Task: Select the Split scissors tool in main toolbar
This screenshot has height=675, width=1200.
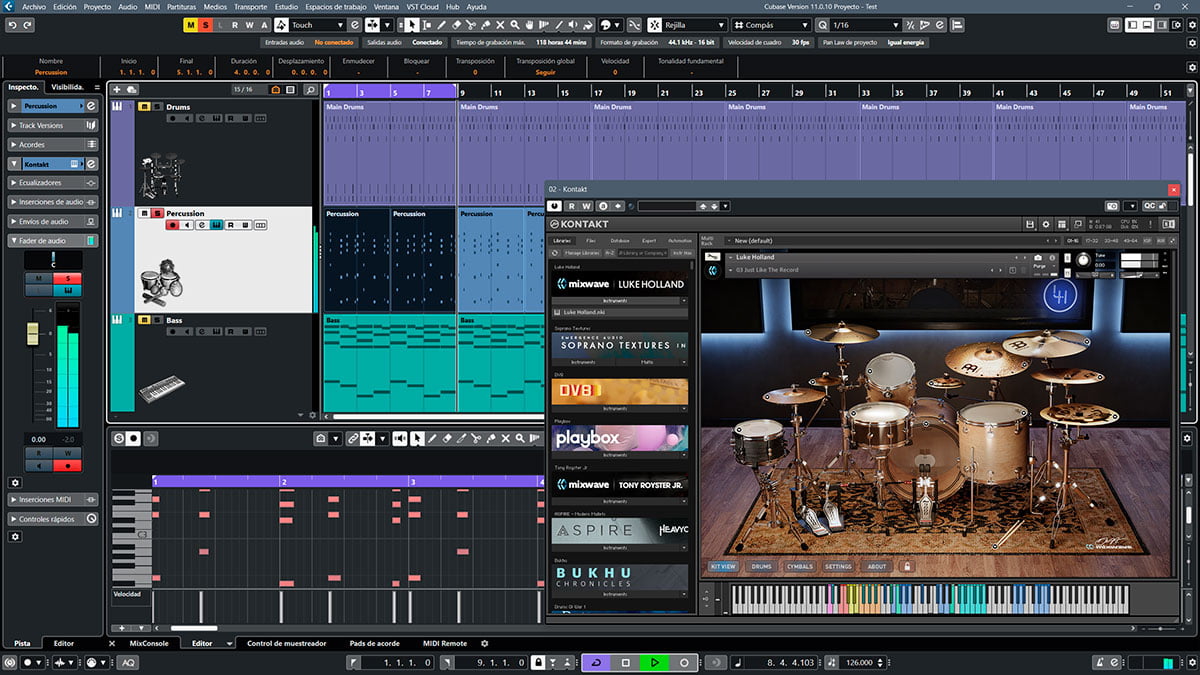Action: point(471,24)
